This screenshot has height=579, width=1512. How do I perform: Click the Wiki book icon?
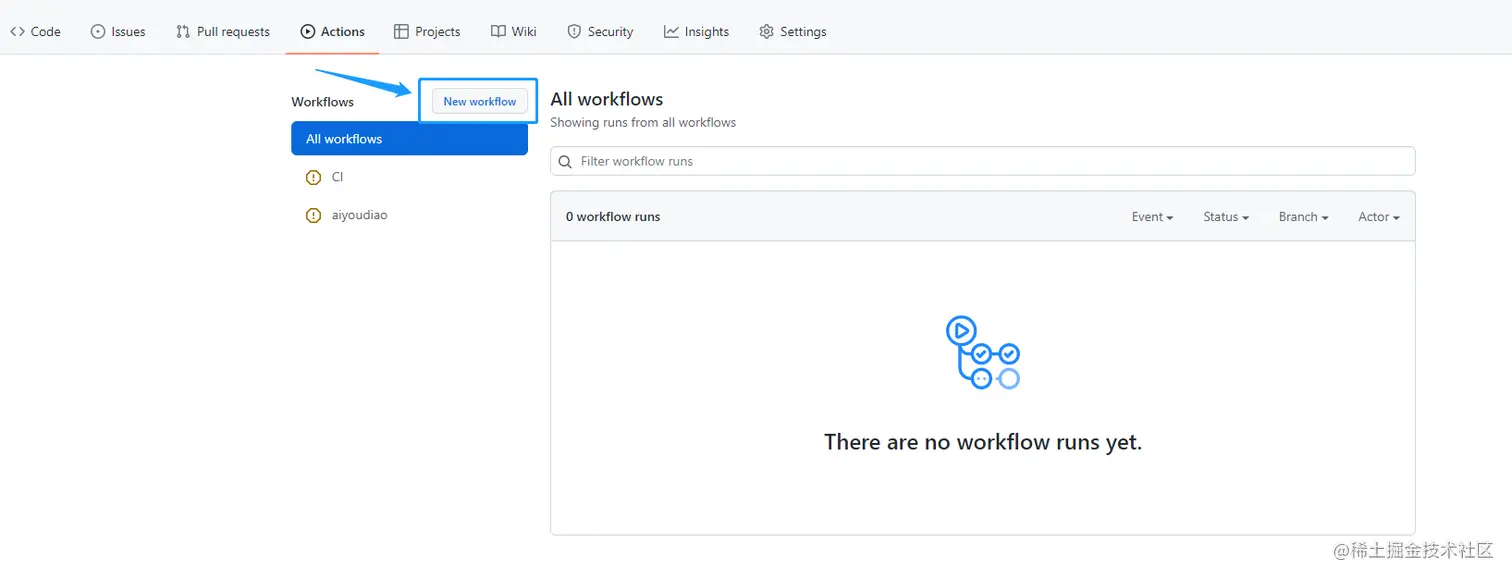pos(498,32)
